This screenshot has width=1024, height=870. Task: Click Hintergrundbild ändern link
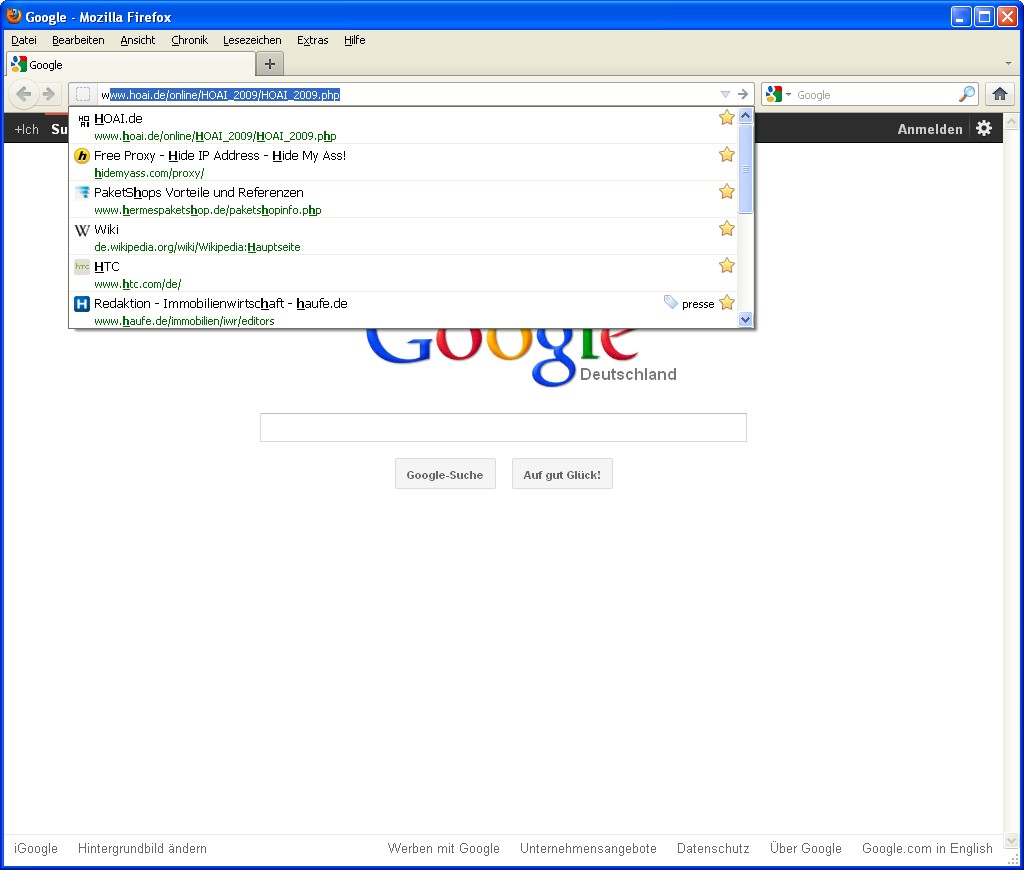142,848
